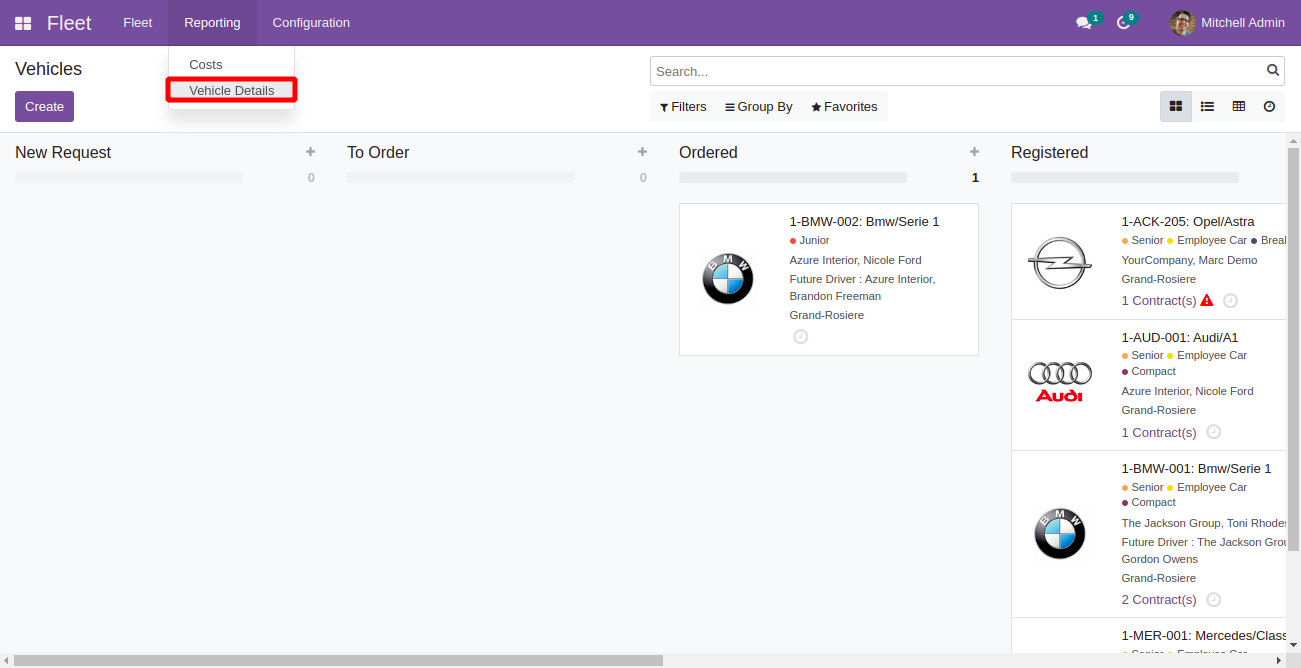Click BMW logo on 1-BMW-001 card
Viewport: 1301px width, 668px height.
[x=1060, y=533]
